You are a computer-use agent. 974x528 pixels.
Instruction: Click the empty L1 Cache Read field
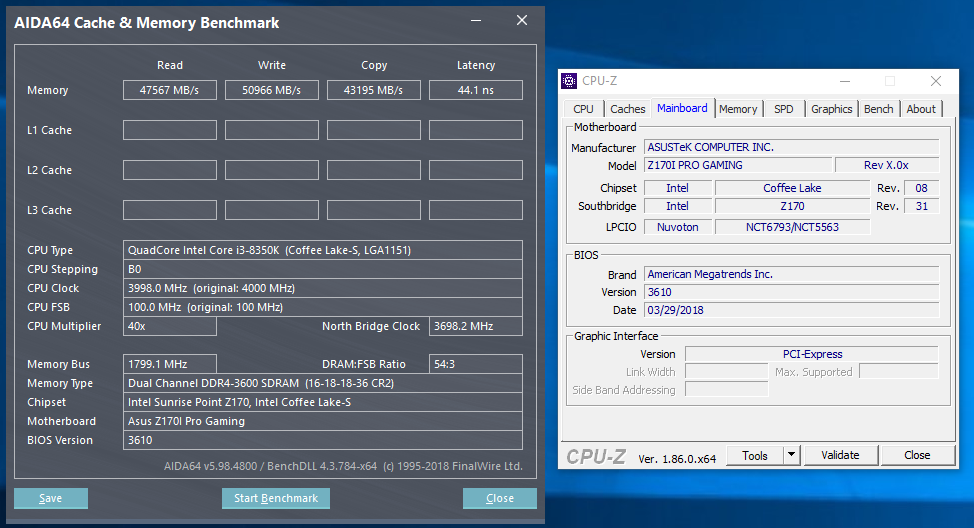pyautogui.click(x=170, y=130)
